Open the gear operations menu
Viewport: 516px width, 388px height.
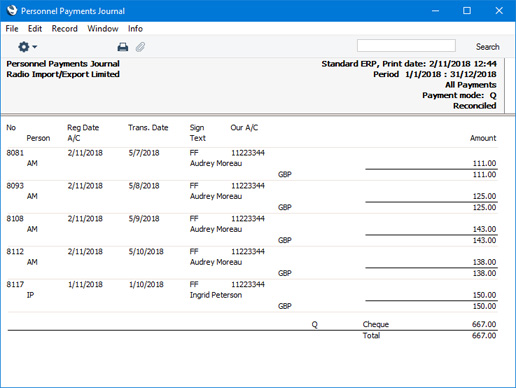point(27,47)
